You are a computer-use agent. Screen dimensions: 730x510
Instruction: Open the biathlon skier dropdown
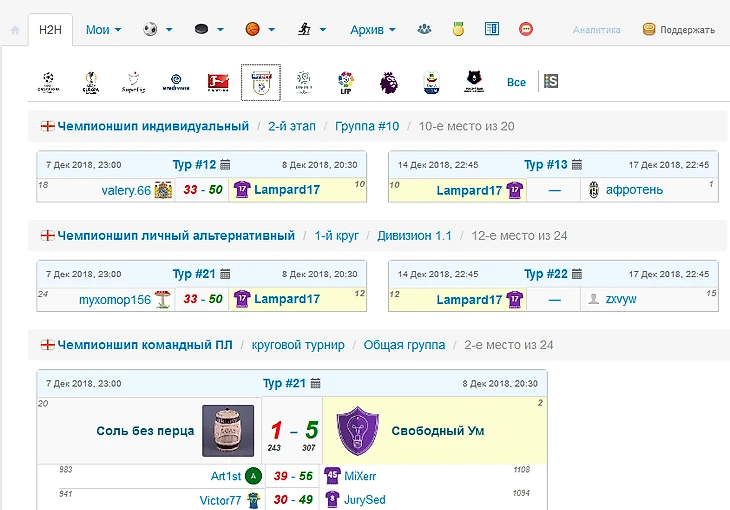coord(312,29)
